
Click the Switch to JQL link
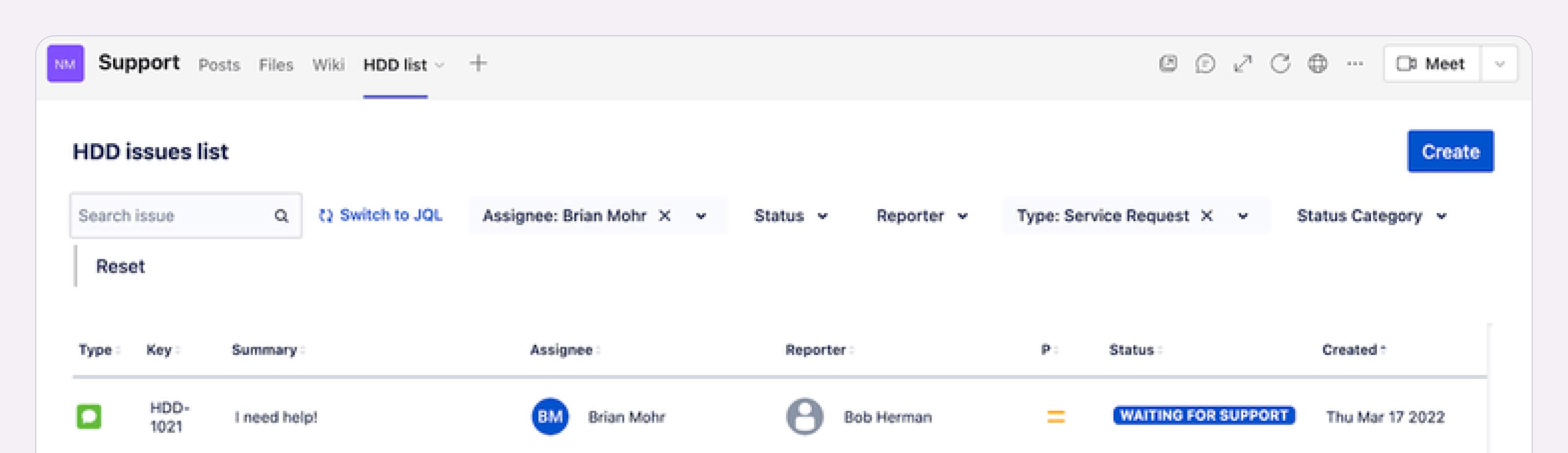coord(380,215)
